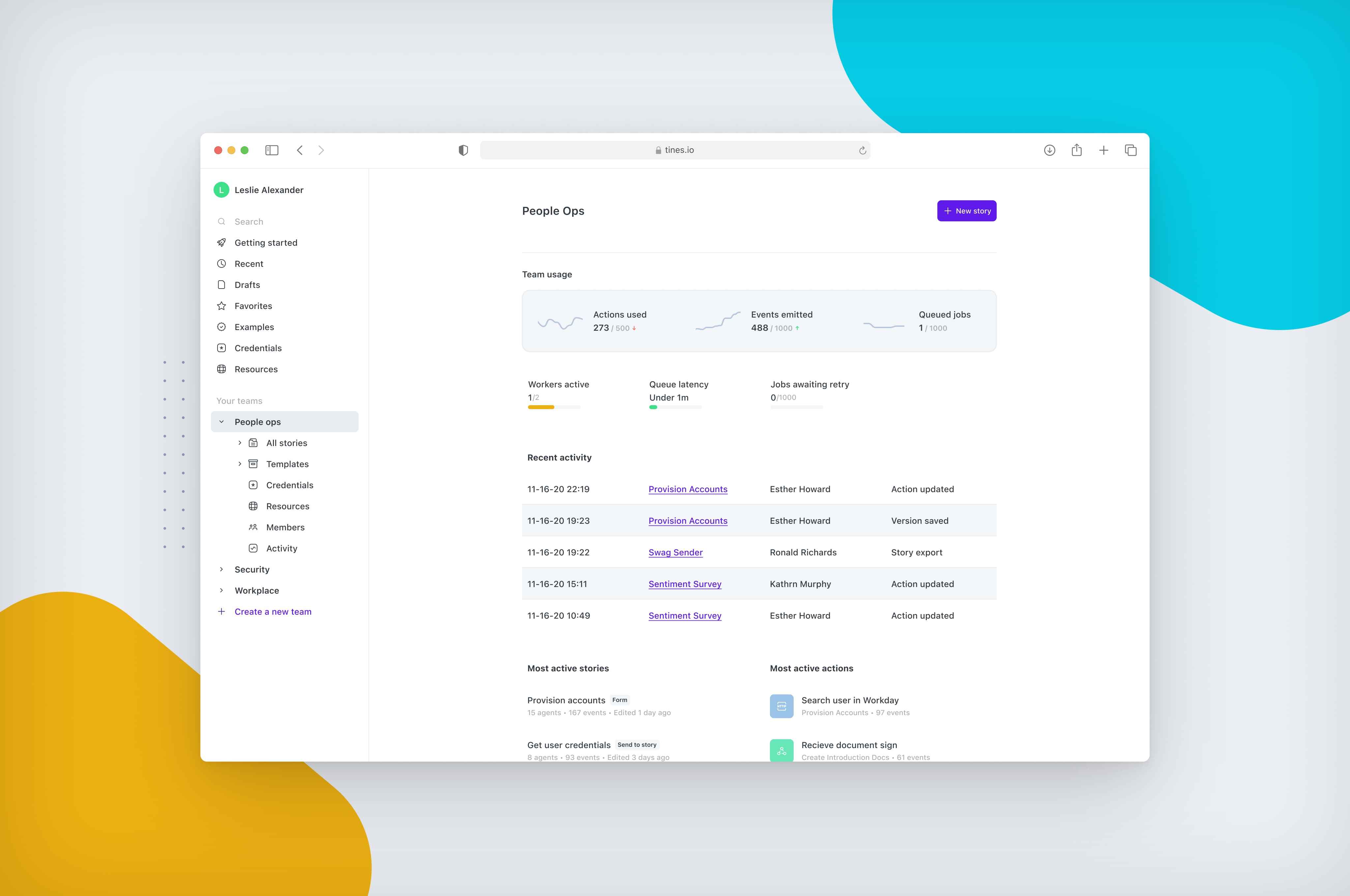Click the Ronald Richards cell
The width and height of the screenshot is (1350, 896).
click(803, 552)
